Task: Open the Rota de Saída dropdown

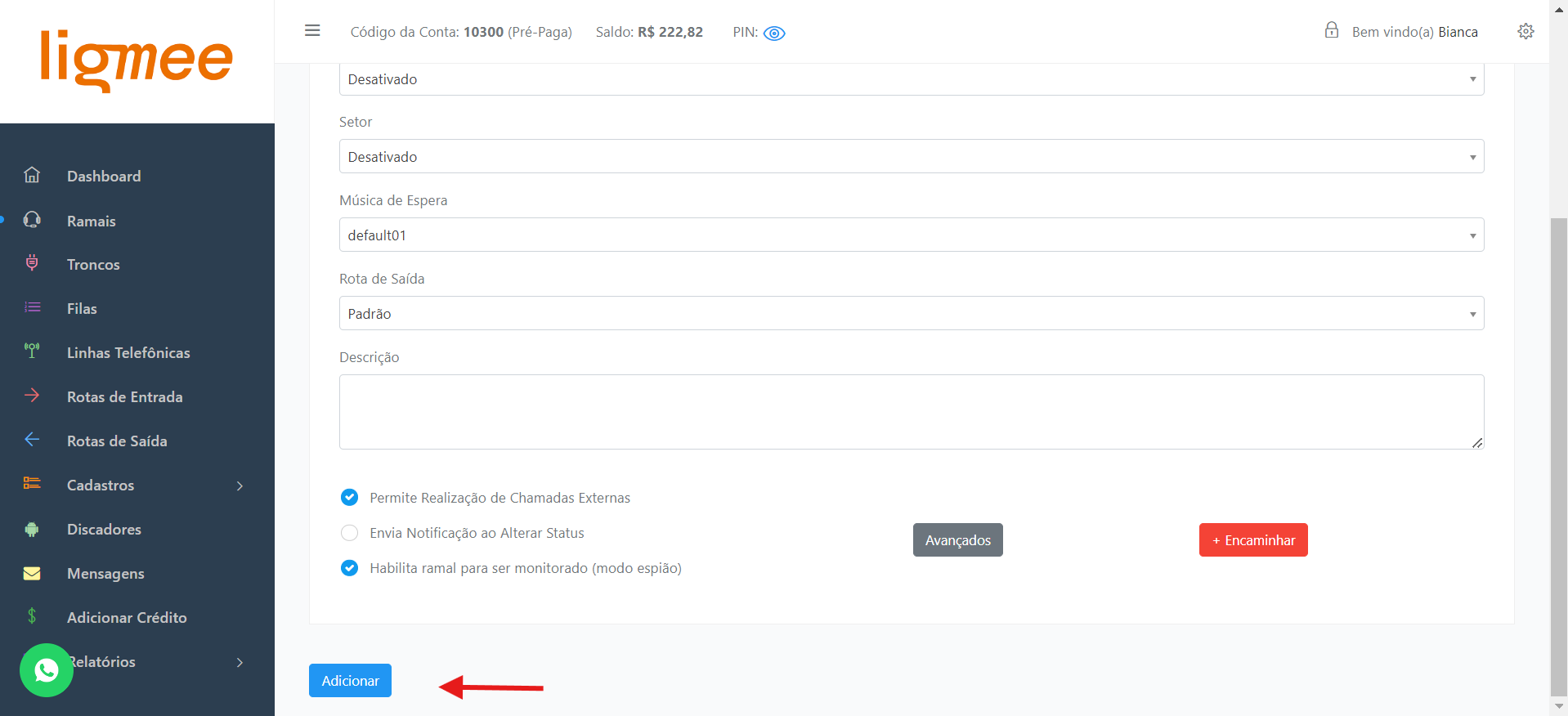Action: [x=911, y=314]
